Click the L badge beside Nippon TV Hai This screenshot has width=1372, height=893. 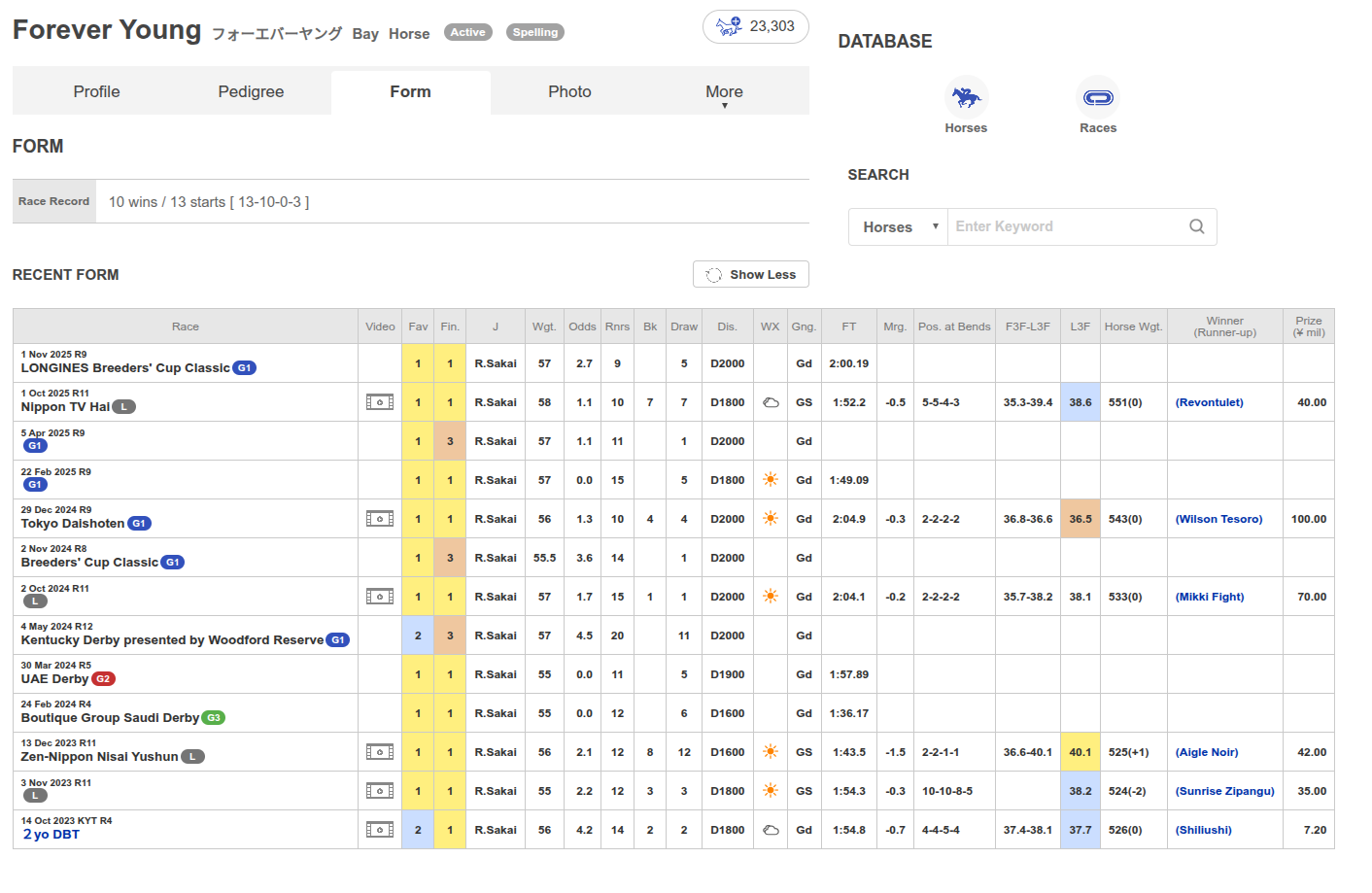coord(124,407)
